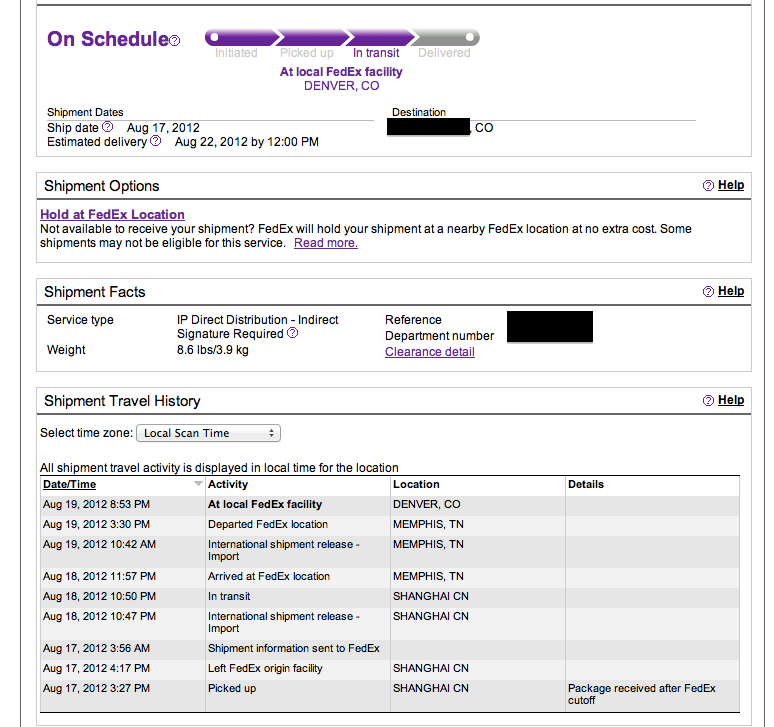
Task: Click 'Shipment information sent to FedEx' cell
Action: point(298,649)
